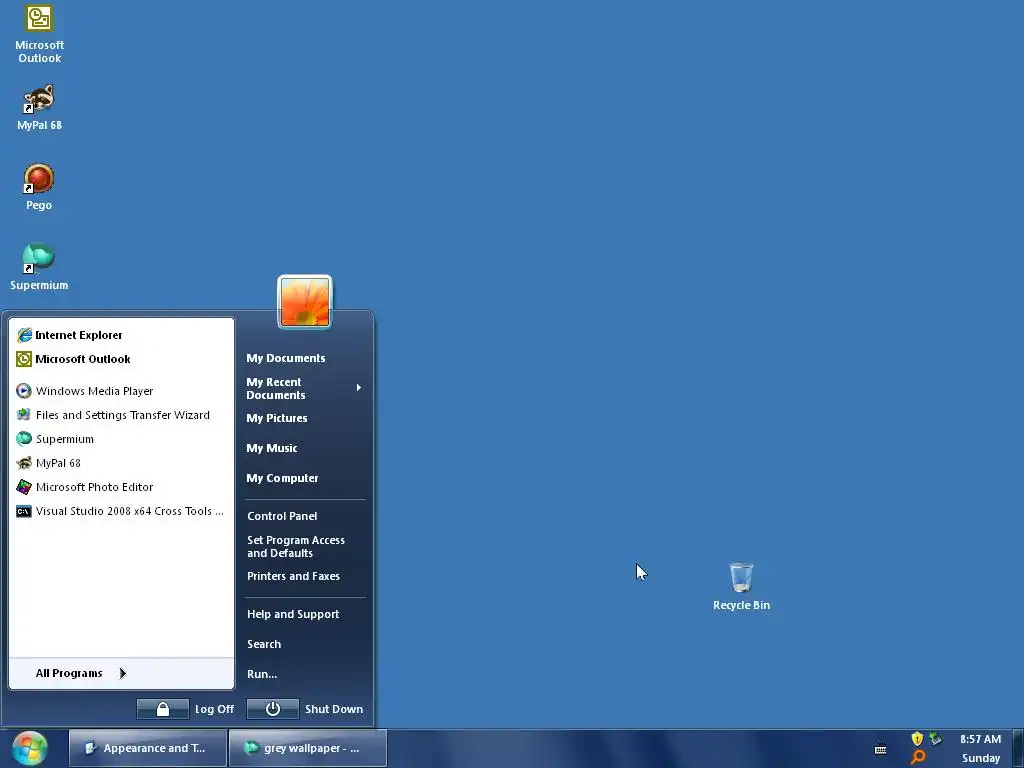This screenshot has width=1024, height=768.
Task: Click the on-screen keyboard tray icon
Action: click(880, 749)
